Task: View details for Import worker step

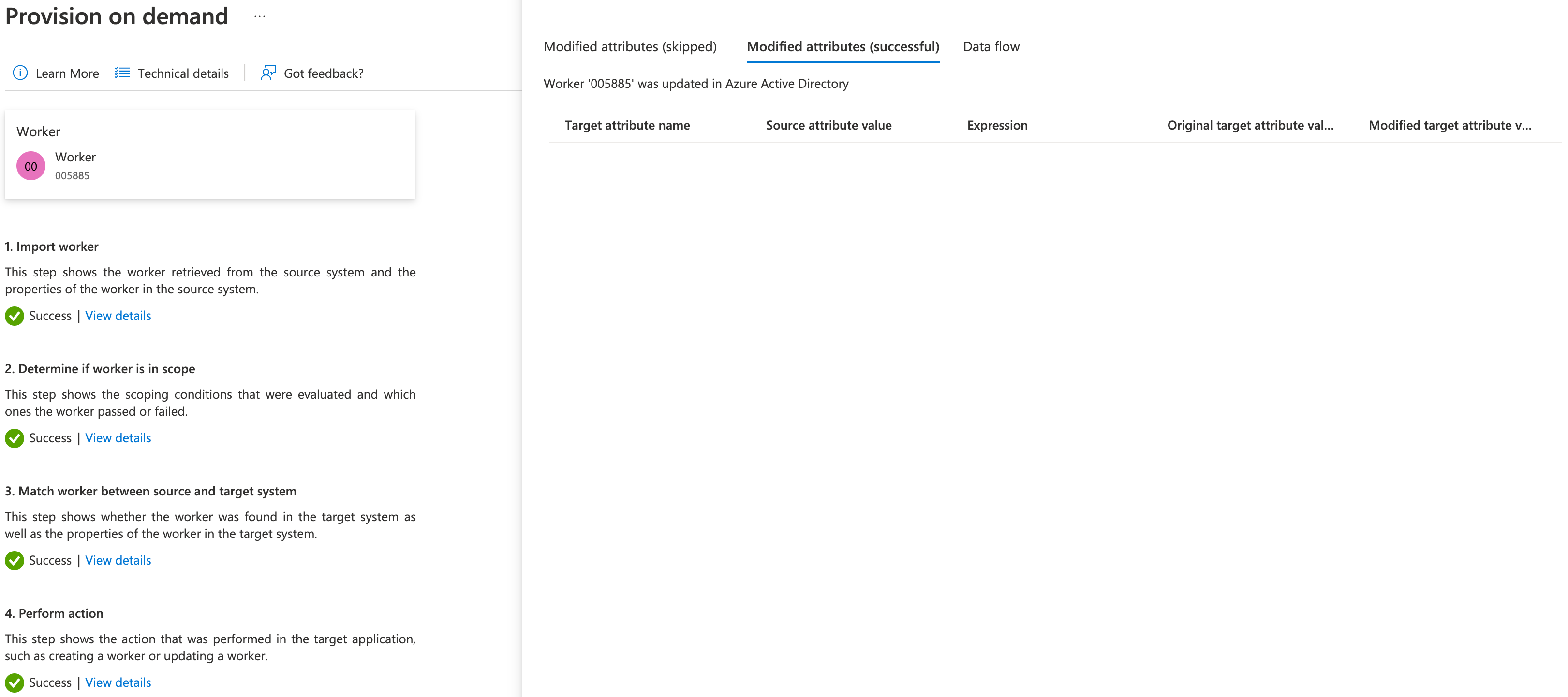Action: [x=117, y=315]
